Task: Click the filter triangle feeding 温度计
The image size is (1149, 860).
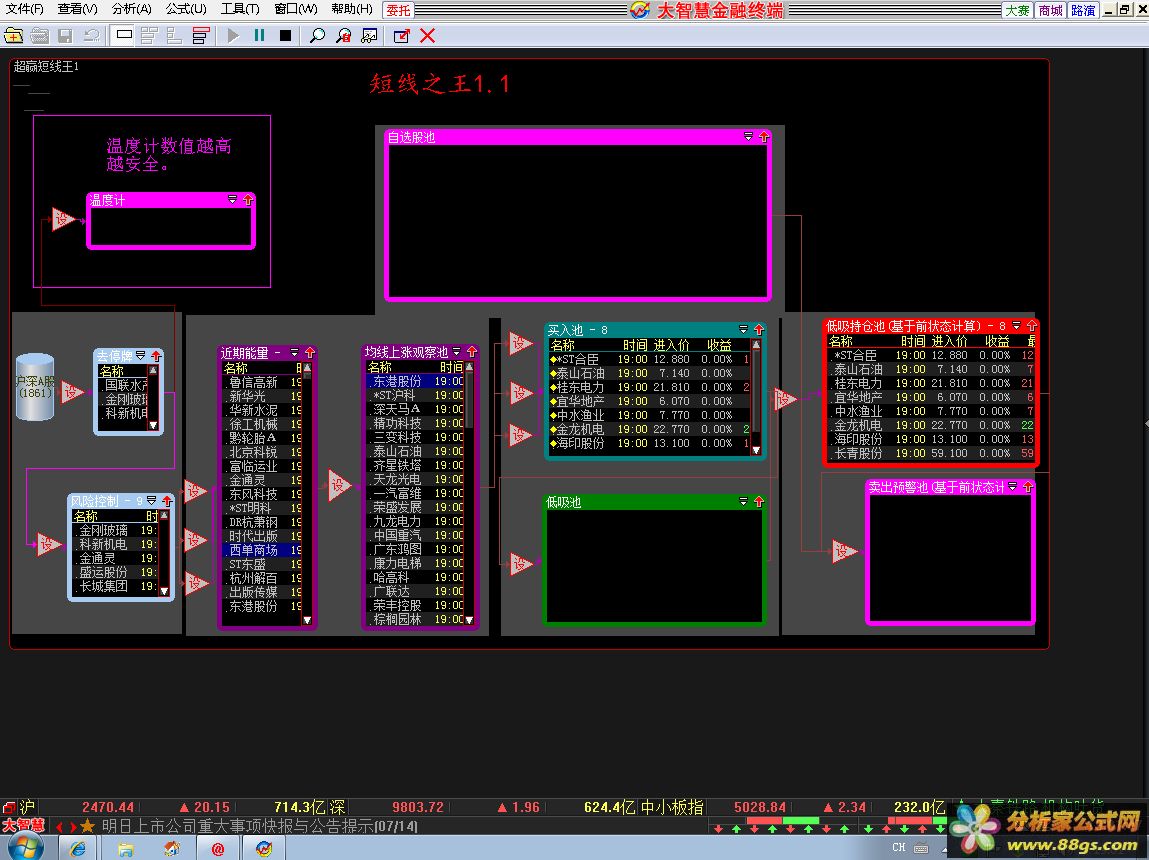Action: pos(63,219)
